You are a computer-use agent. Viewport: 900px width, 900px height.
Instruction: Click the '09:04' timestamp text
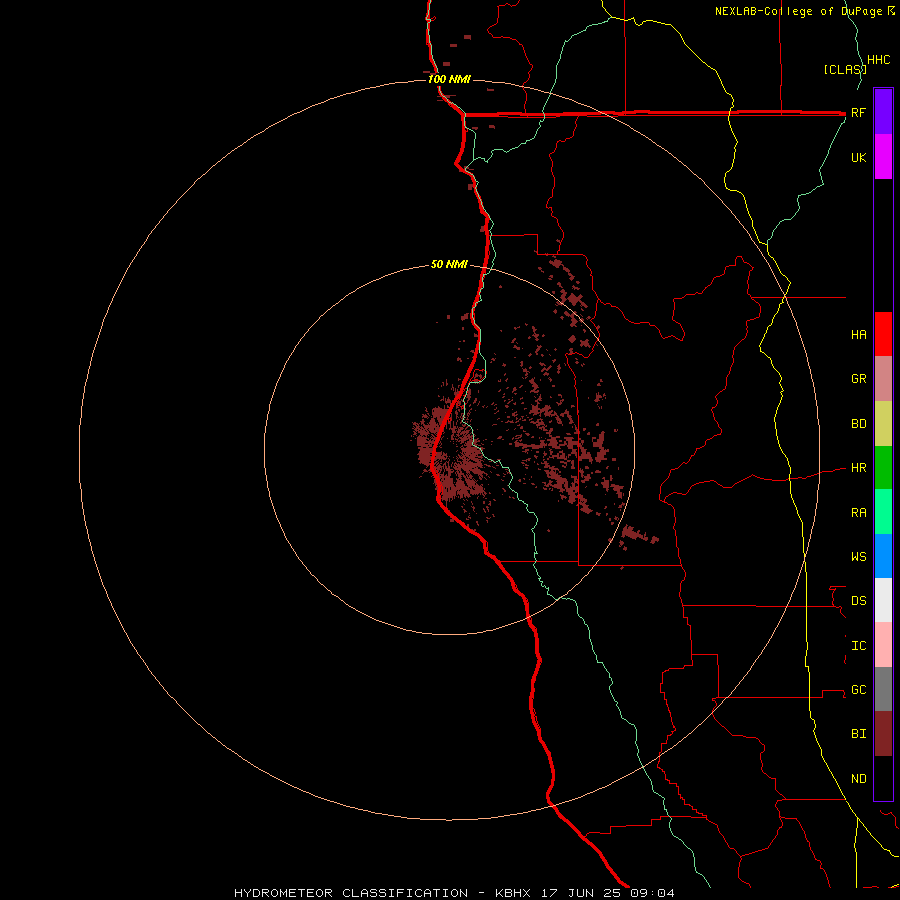653,893
